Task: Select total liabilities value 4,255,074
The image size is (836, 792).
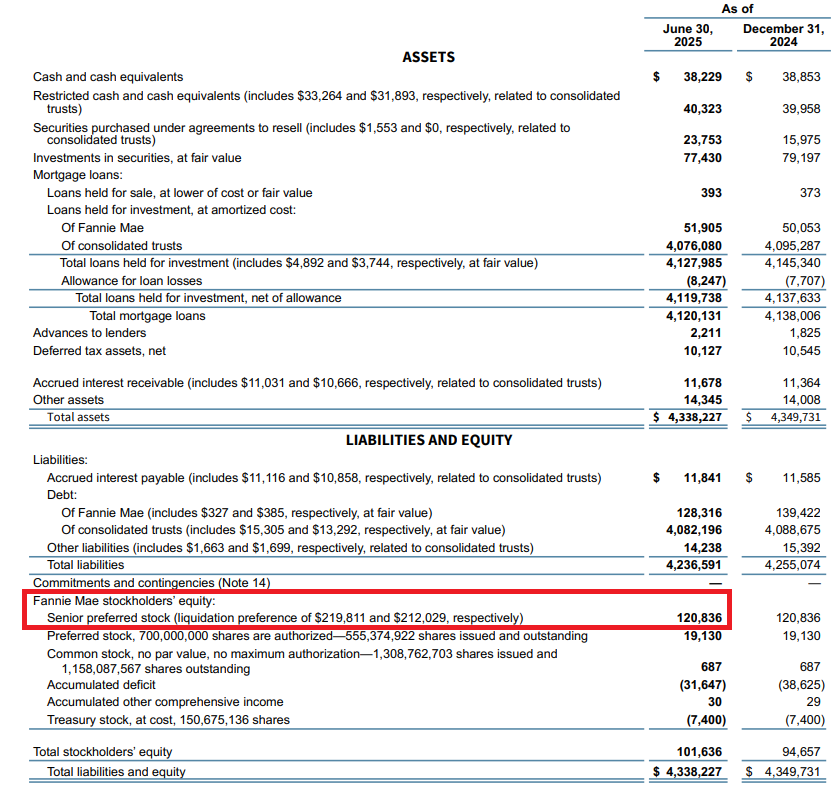Action: [792, 565]
